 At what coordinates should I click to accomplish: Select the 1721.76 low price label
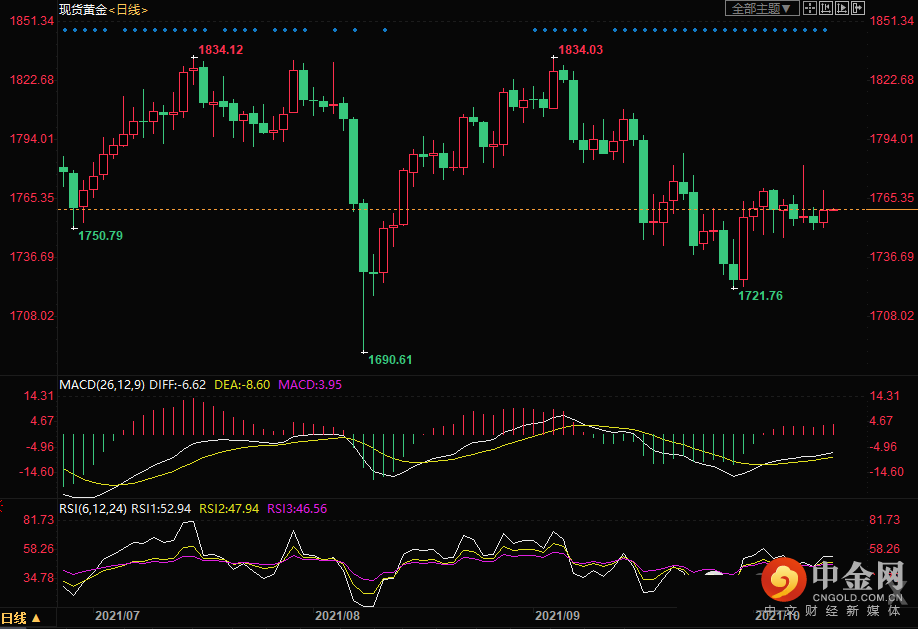click(x=760, y=296)
